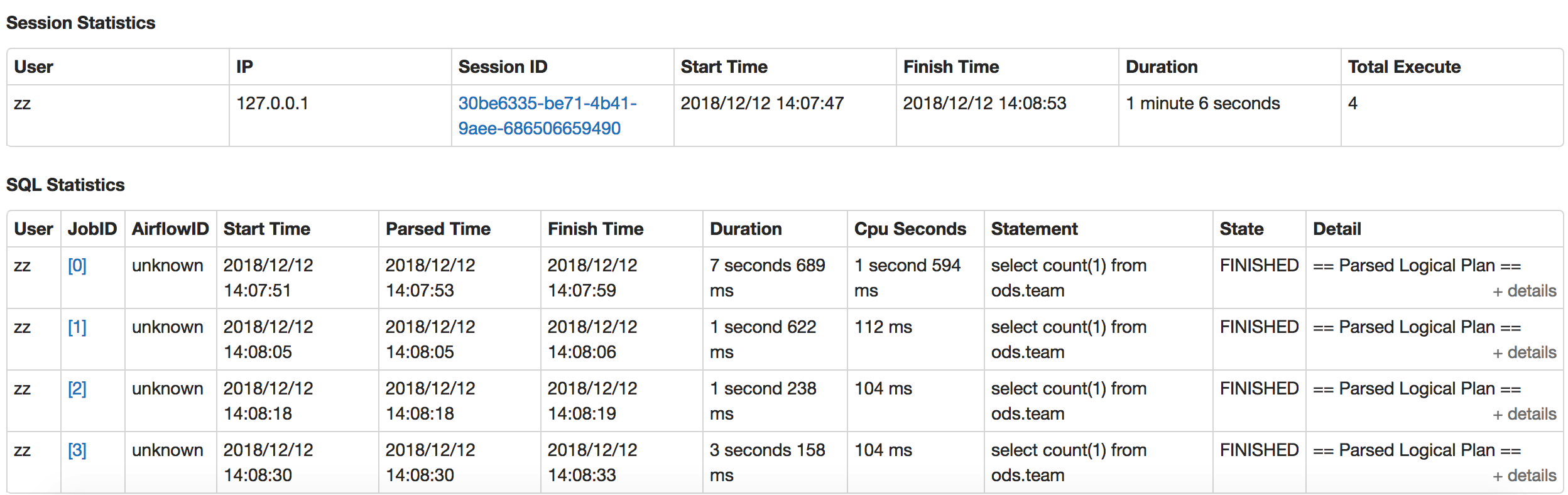The image size is (1568, 495).
Task: Expand details for job 1's logical plan
Action: click(x=1524, y=352)
